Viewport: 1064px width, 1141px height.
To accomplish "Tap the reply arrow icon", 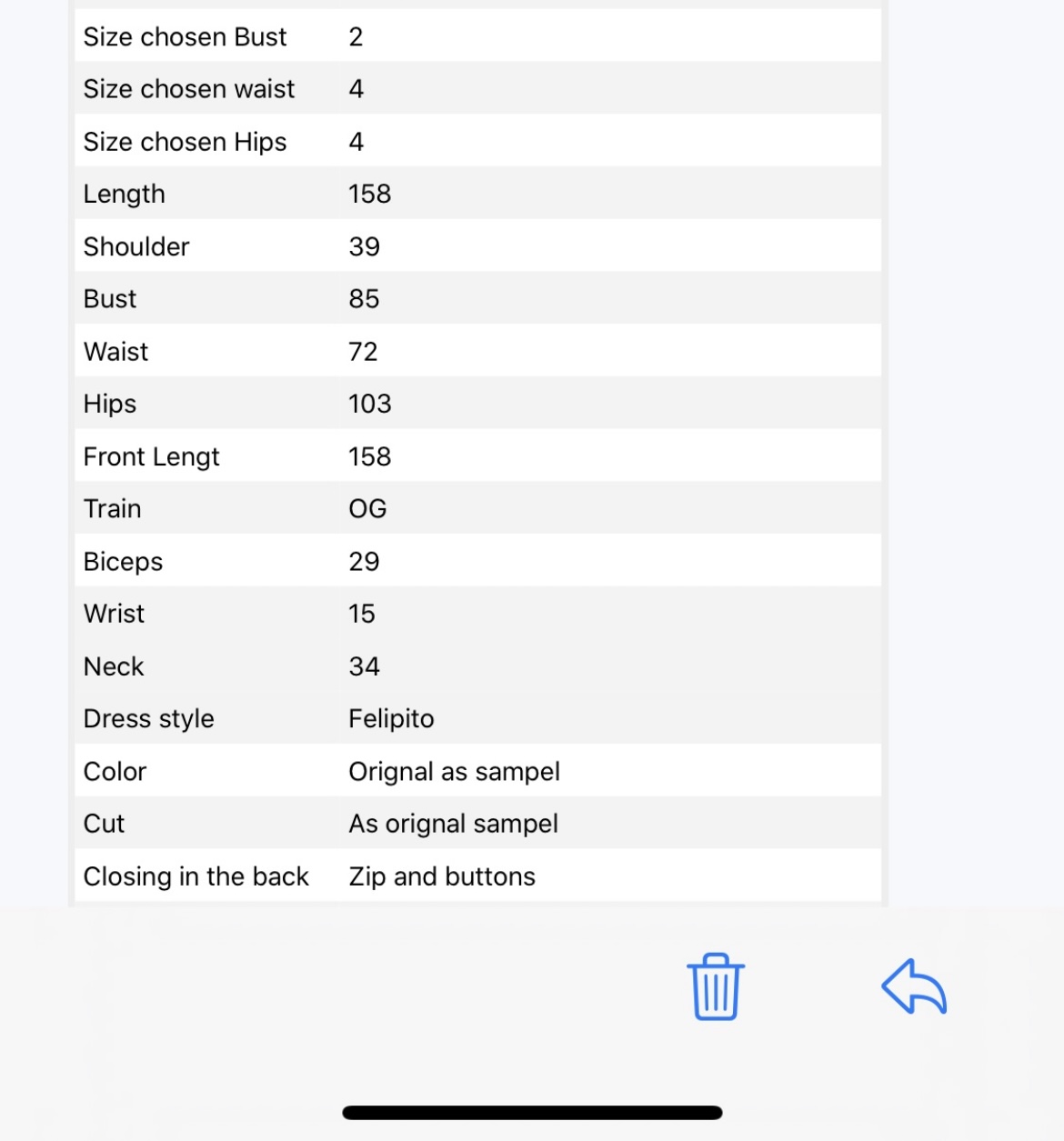I will click(x=914, y=986).
